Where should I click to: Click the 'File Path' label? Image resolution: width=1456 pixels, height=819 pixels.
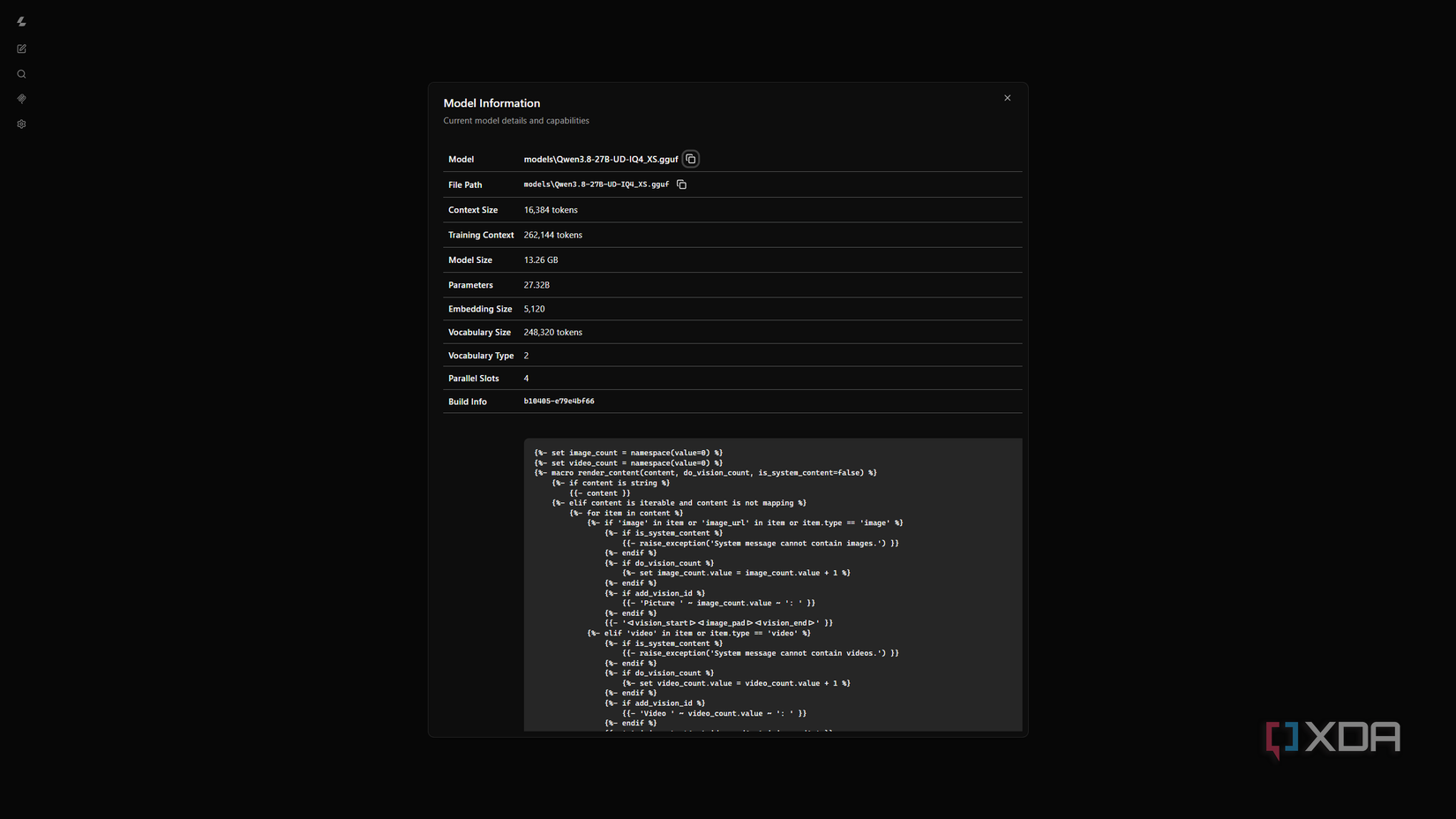tap(465, 185)
